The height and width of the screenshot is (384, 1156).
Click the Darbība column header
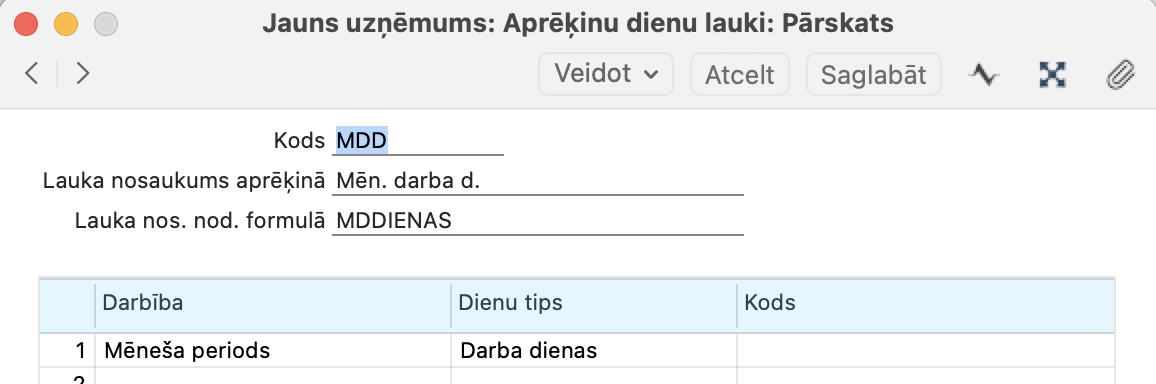coord(273,304)
